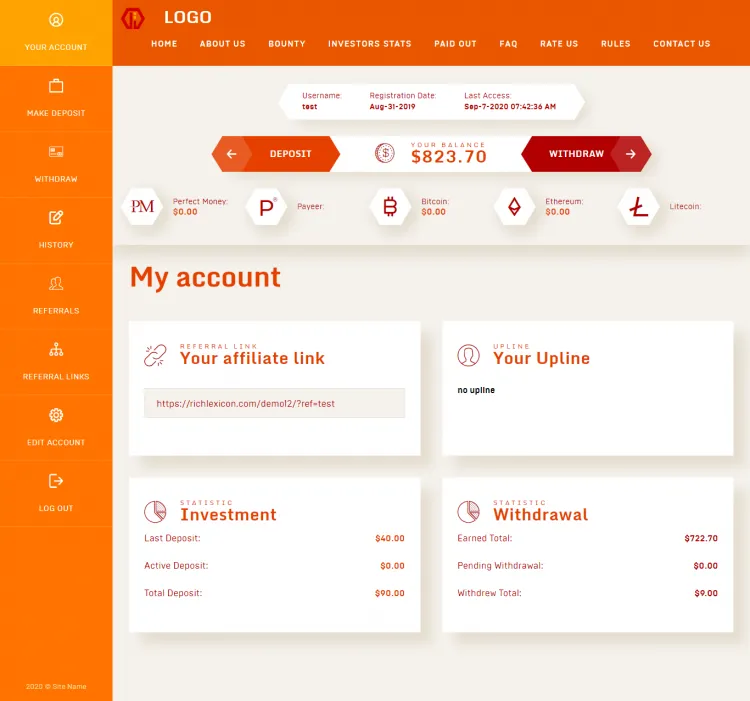Open Your Account sidebar label

point(56,47)
